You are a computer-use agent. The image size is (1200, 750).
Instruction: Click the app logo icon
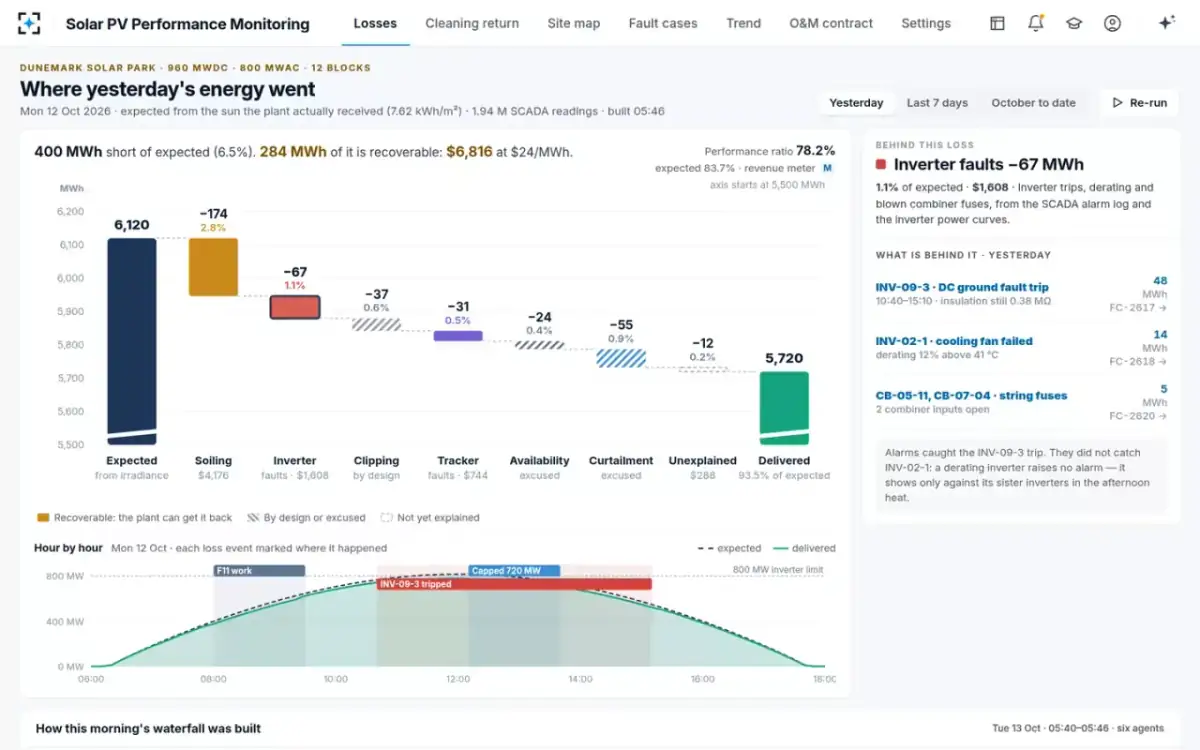tap(30, 23)
